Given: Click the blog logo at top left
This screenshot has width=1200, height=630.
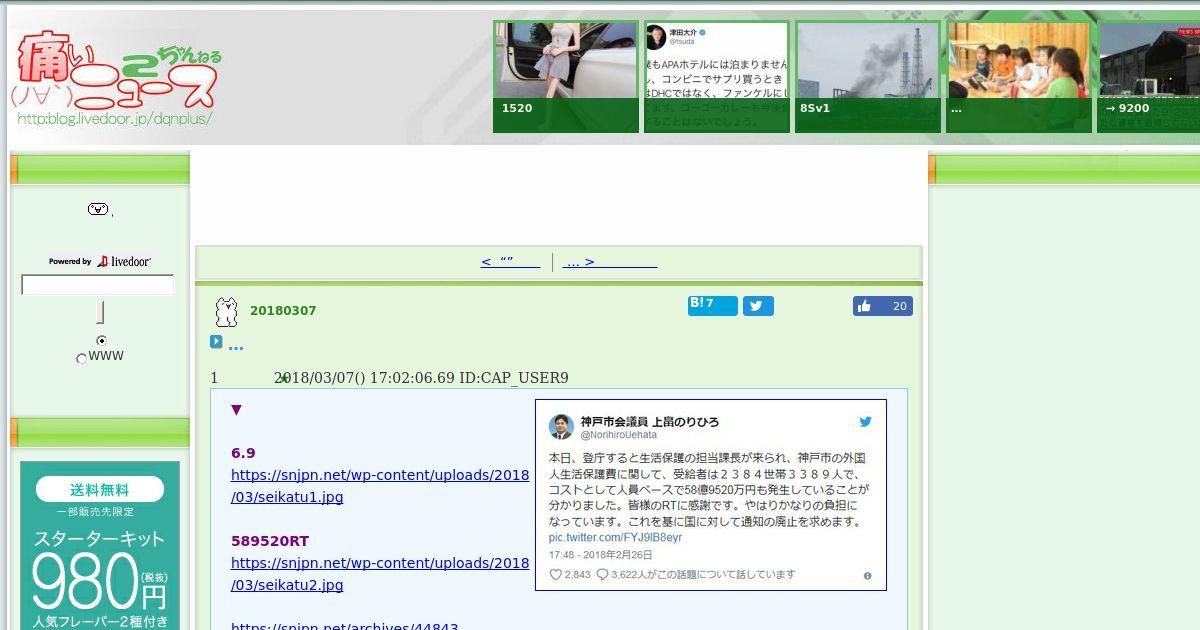Looking at the screenshot, I should click(117, 80).
